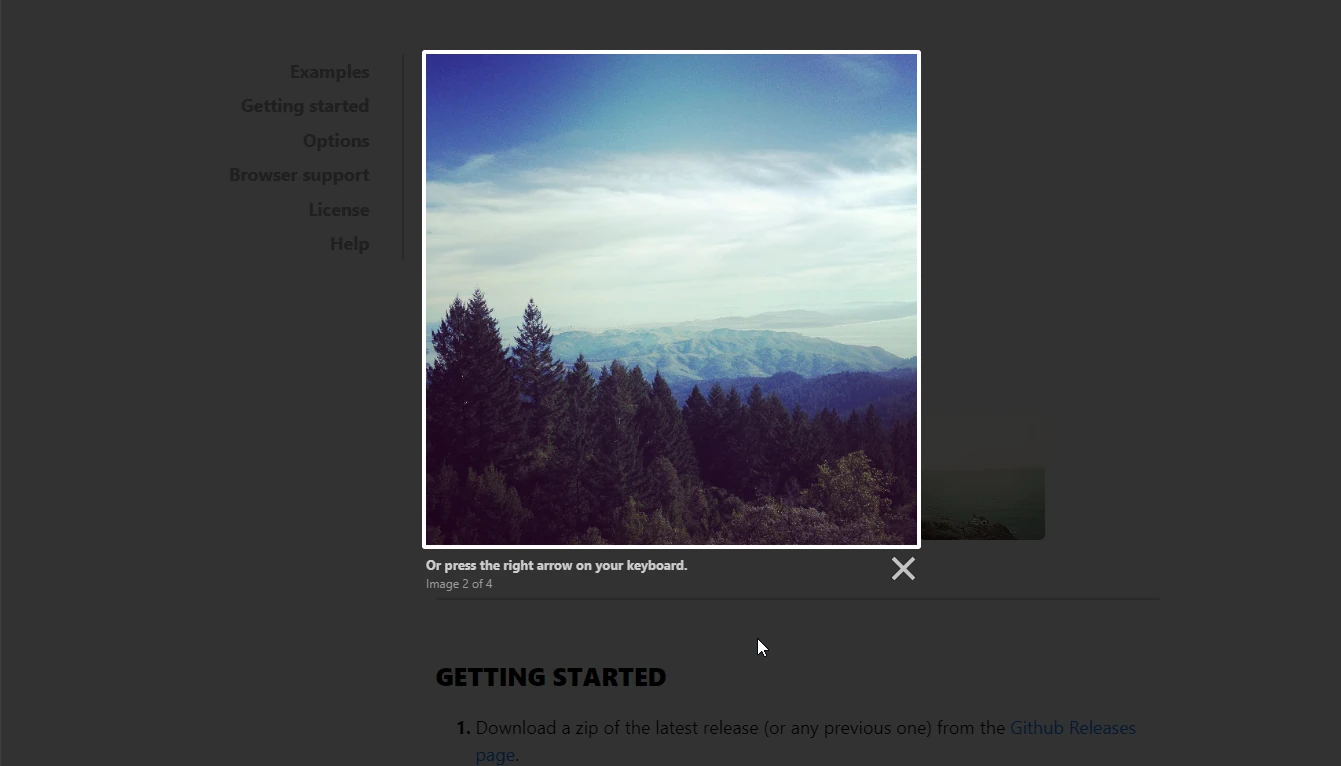
Task: Open the Options sidebar link
Action: (335, 140)
